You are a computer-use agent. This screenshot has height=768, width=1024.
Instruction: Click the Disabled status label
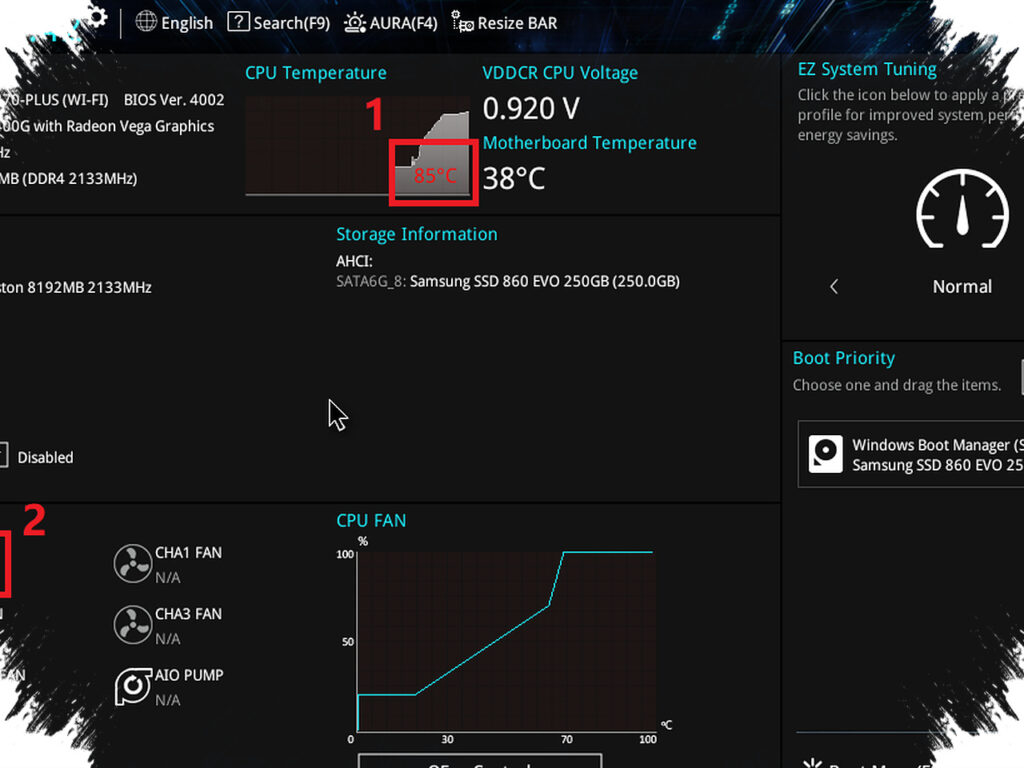(x=45, y=457)
